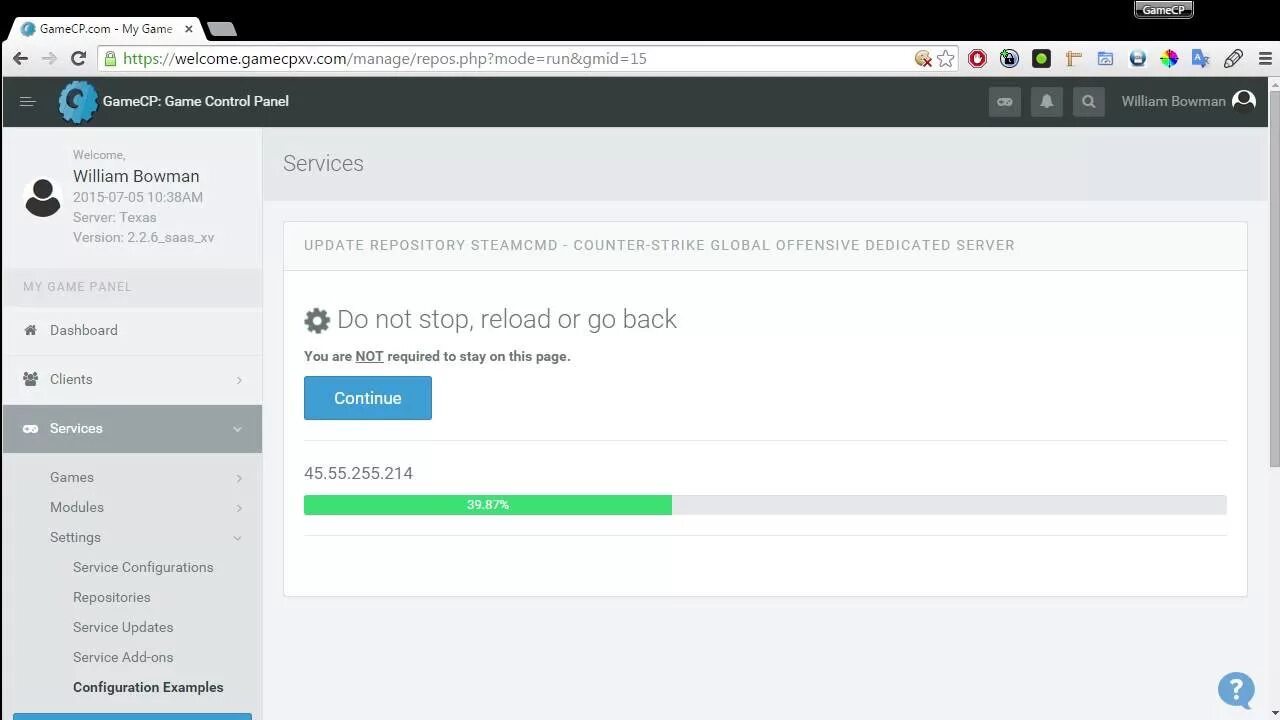Open the Chrome menu icon
Viewport: 1280px width, 720px height.
(x=1265, y=59)
